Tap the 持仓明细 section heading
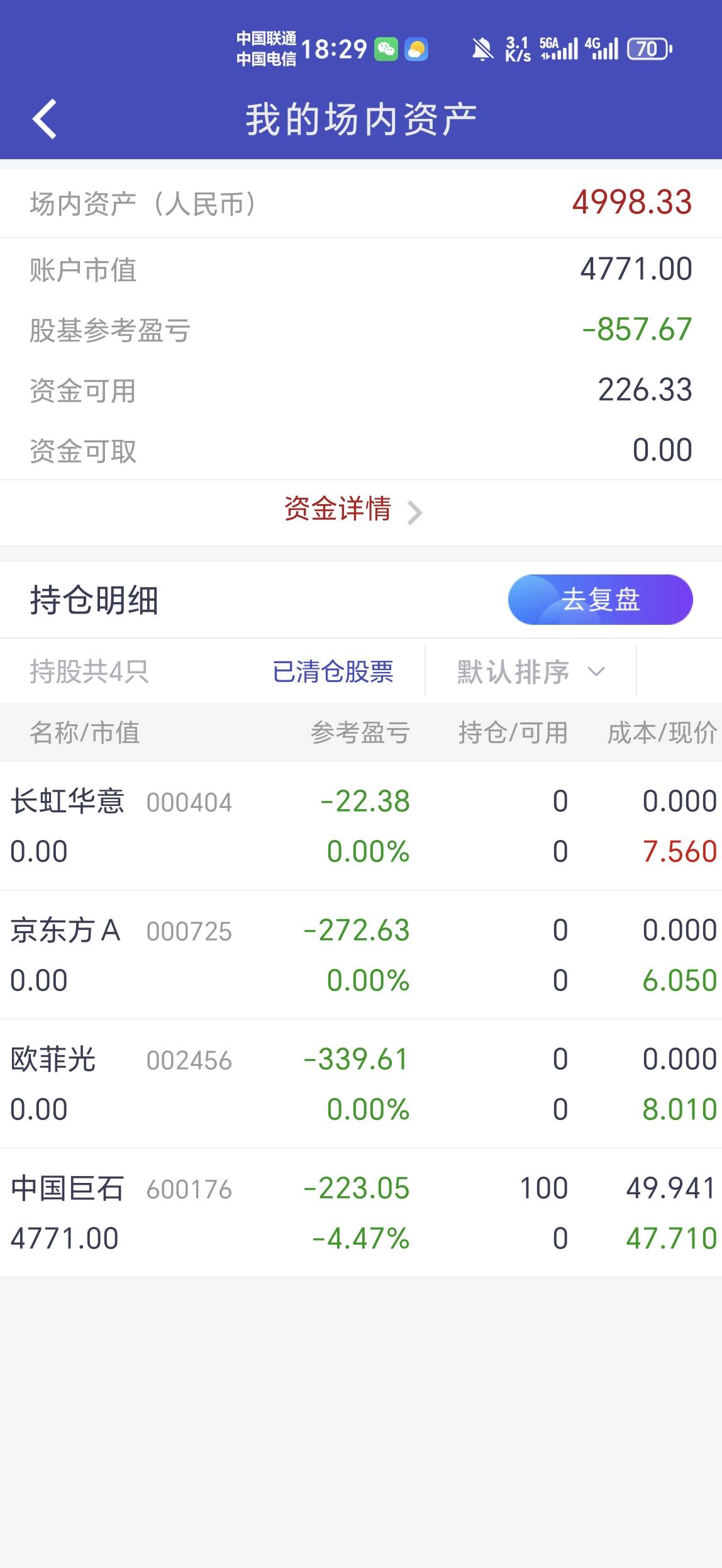The height and width of the screenshot is (1568, 722). pos(94,600)
